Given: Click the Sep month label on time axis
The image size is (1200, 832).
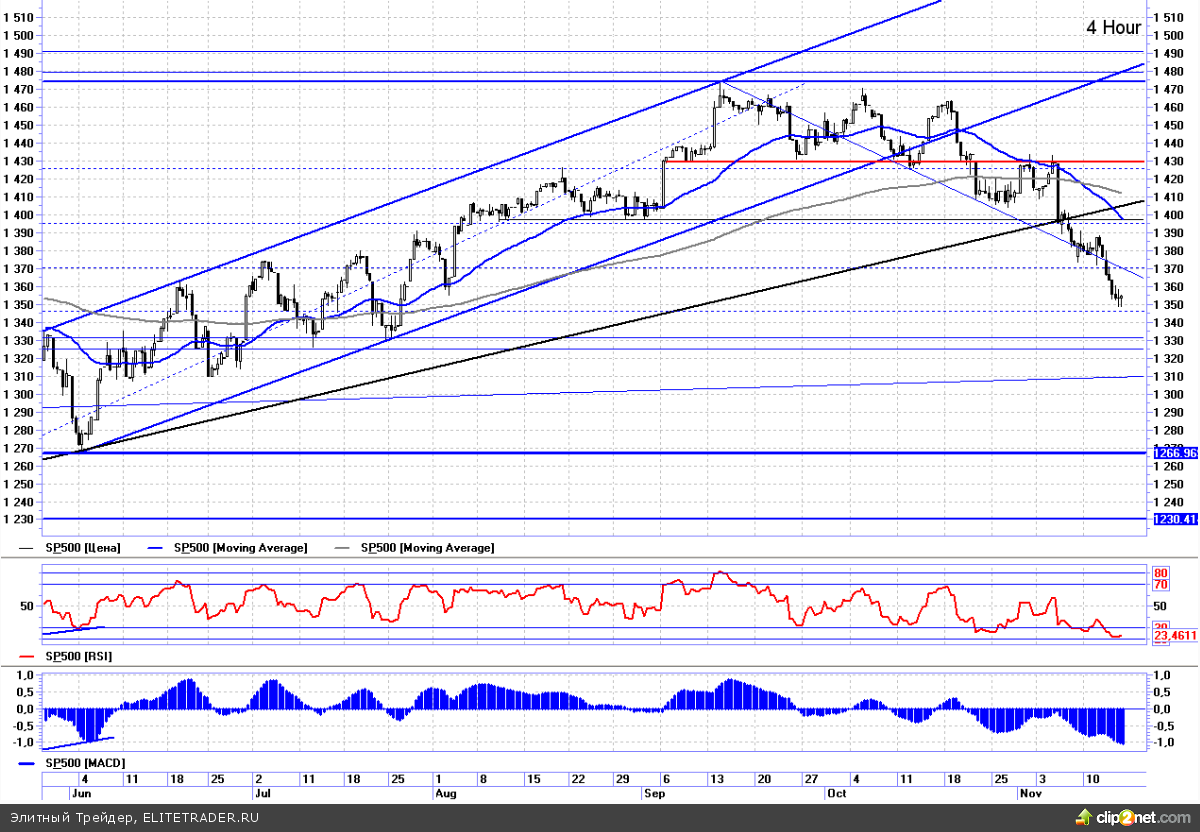Looking at the screenshot, I should 654,793.
